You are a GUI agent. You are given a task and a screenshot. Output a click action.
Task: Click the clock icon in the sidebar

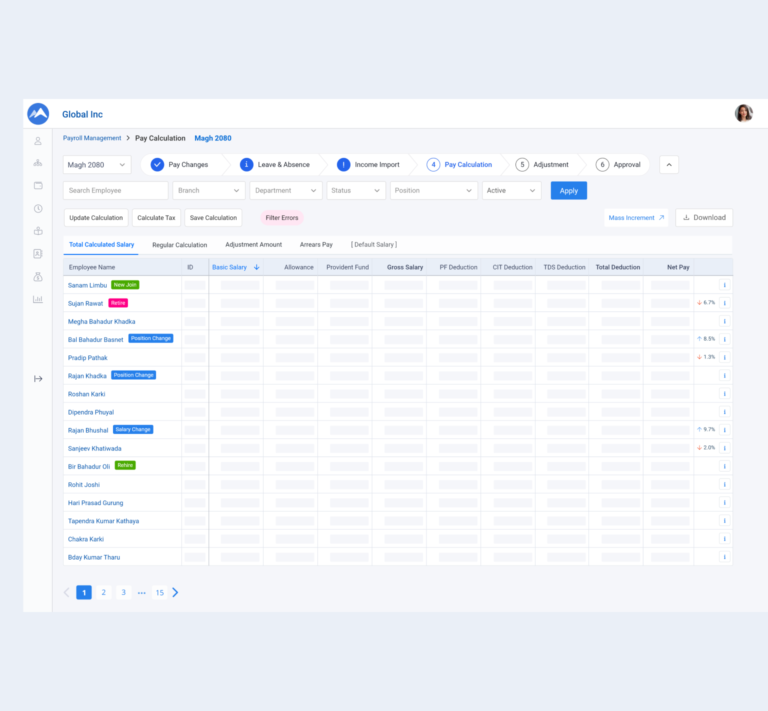[x=38, y=209]
